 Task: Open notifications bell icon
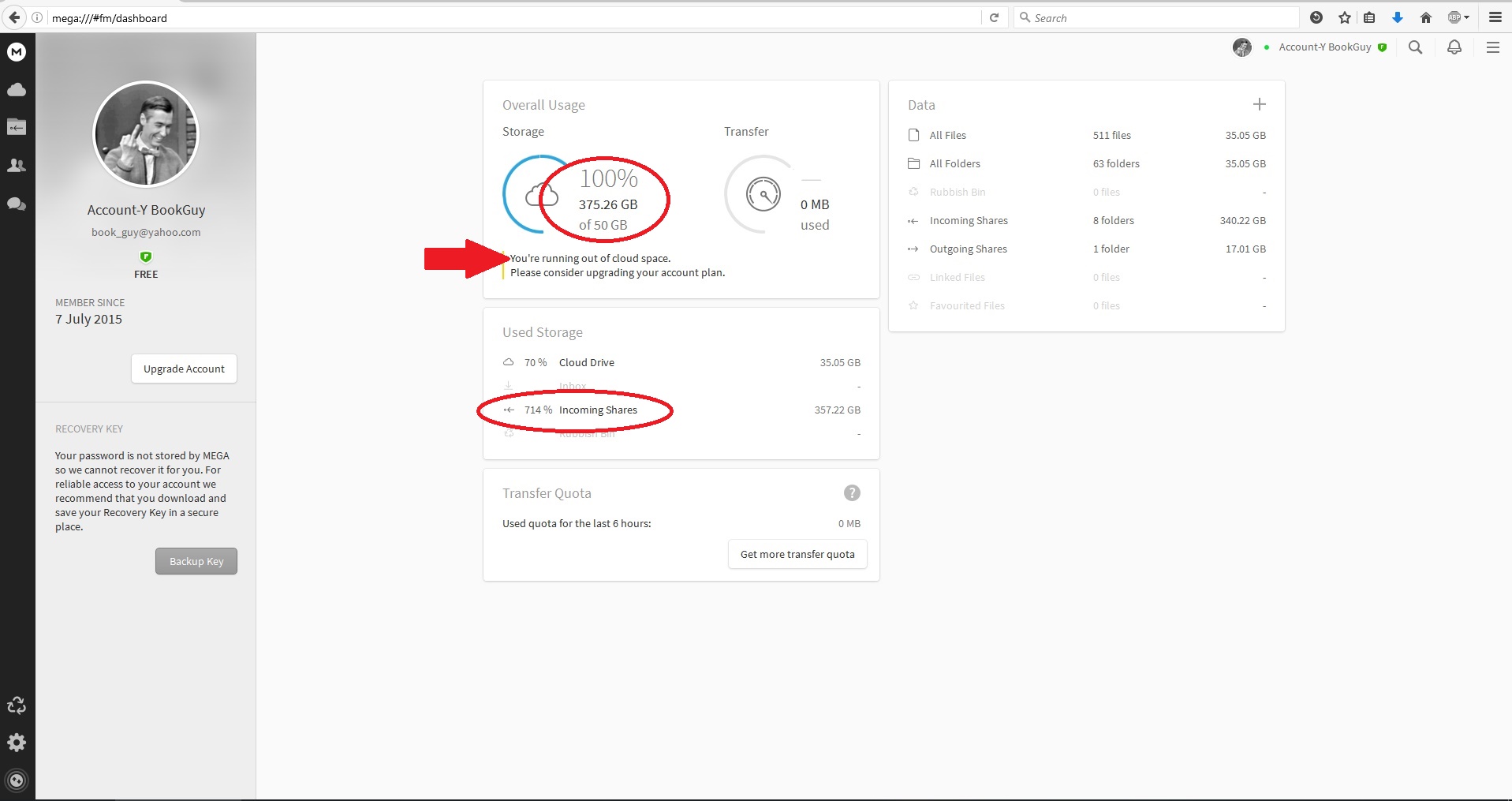click(x=1454, y=47)
